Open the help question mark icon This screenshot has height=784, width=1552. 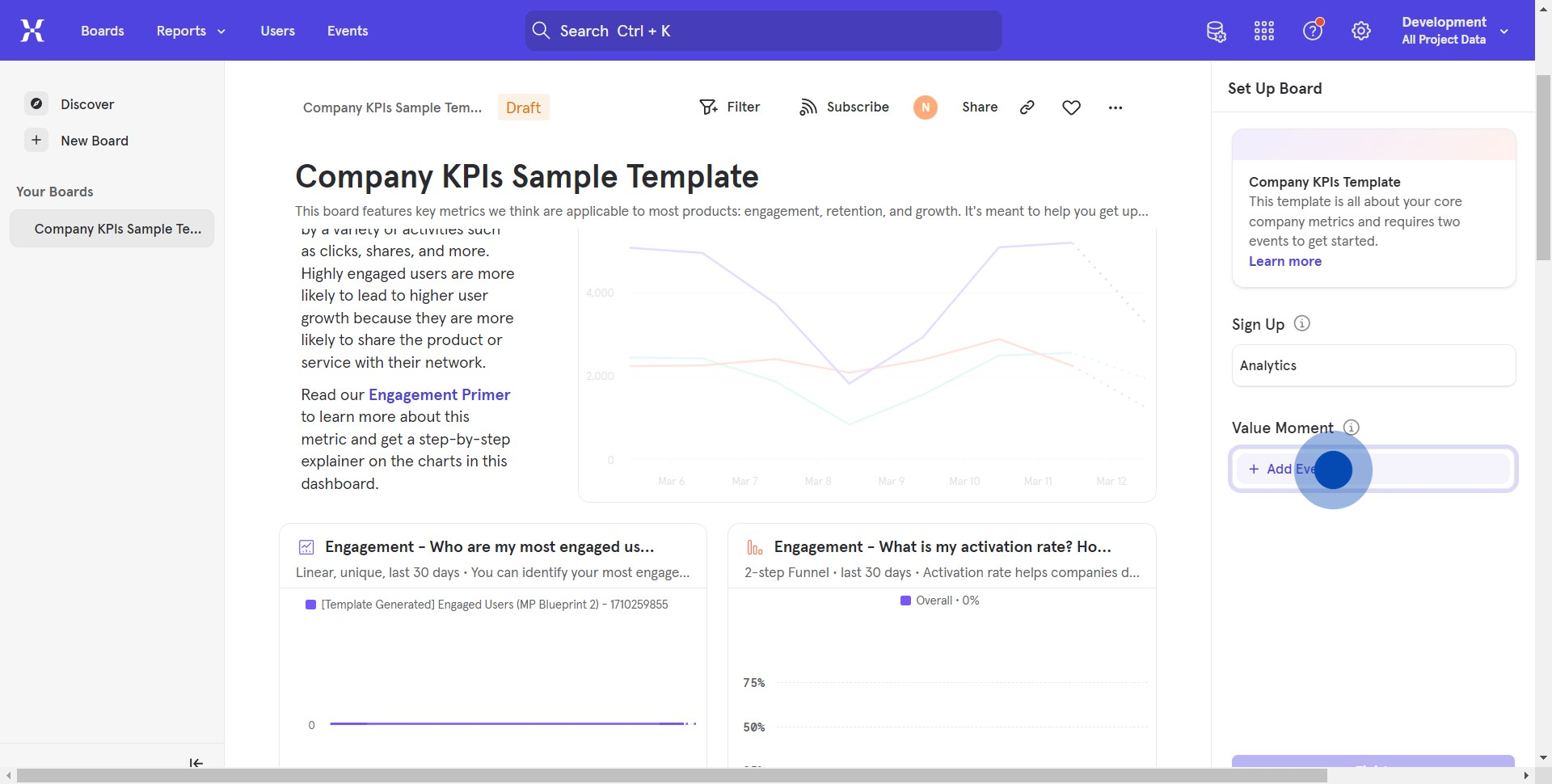click(x=1313, y=32)
